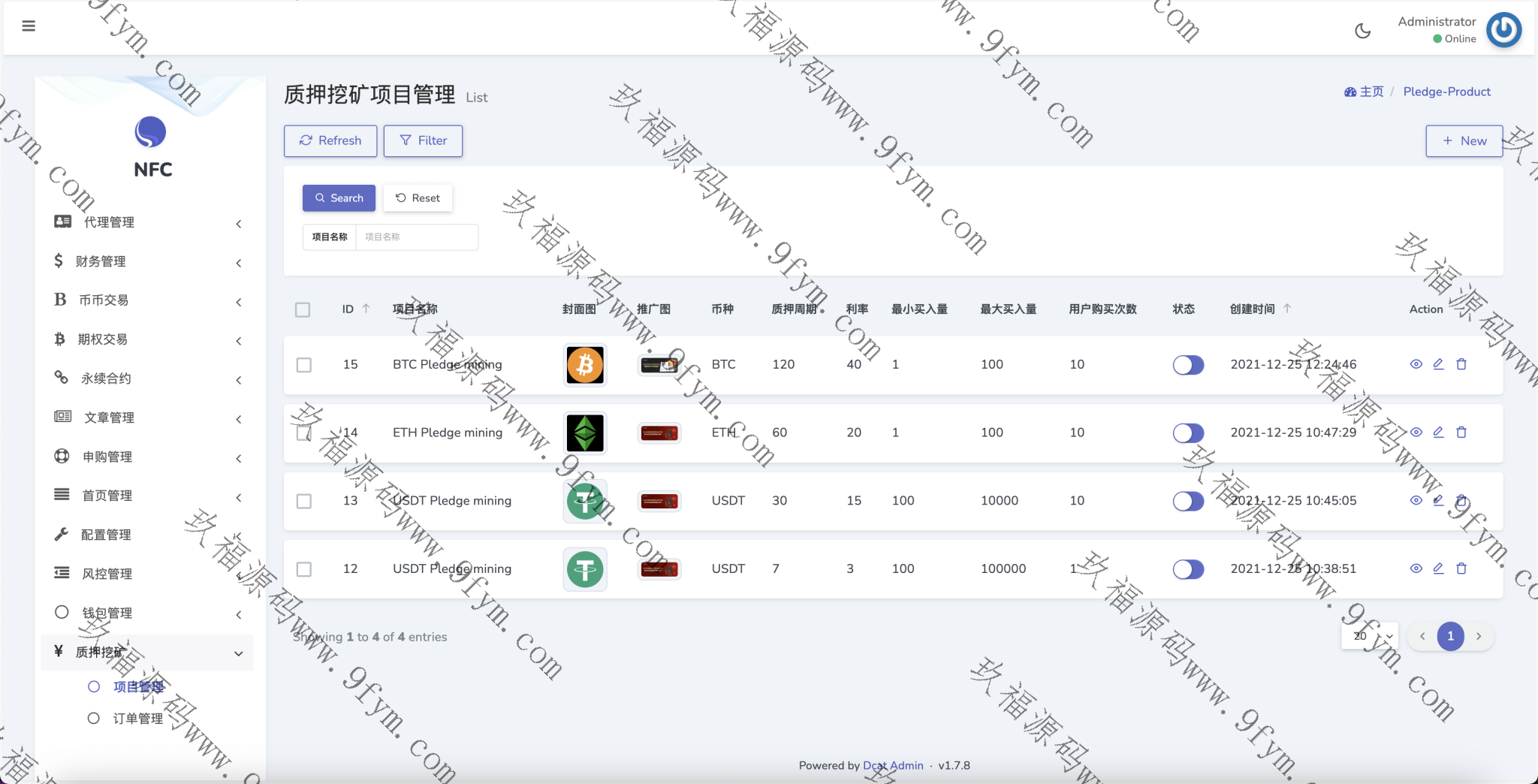Viewport: 1538px width, 784px height.
Task: Delete the row with ID 12
Action: coord(1461,568)
